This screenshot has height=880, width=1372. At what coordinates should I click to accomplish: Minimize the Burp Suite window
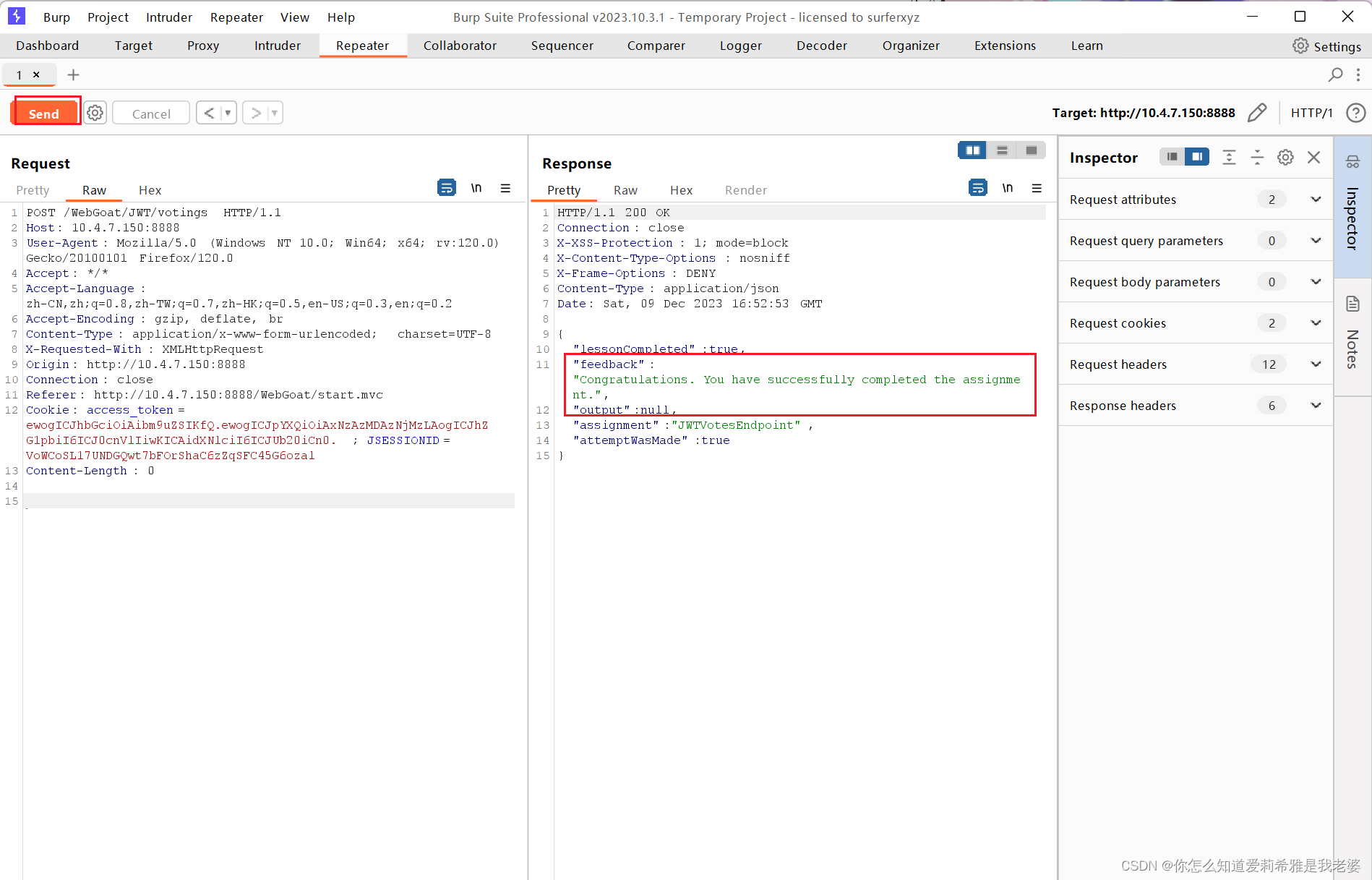1253,17
